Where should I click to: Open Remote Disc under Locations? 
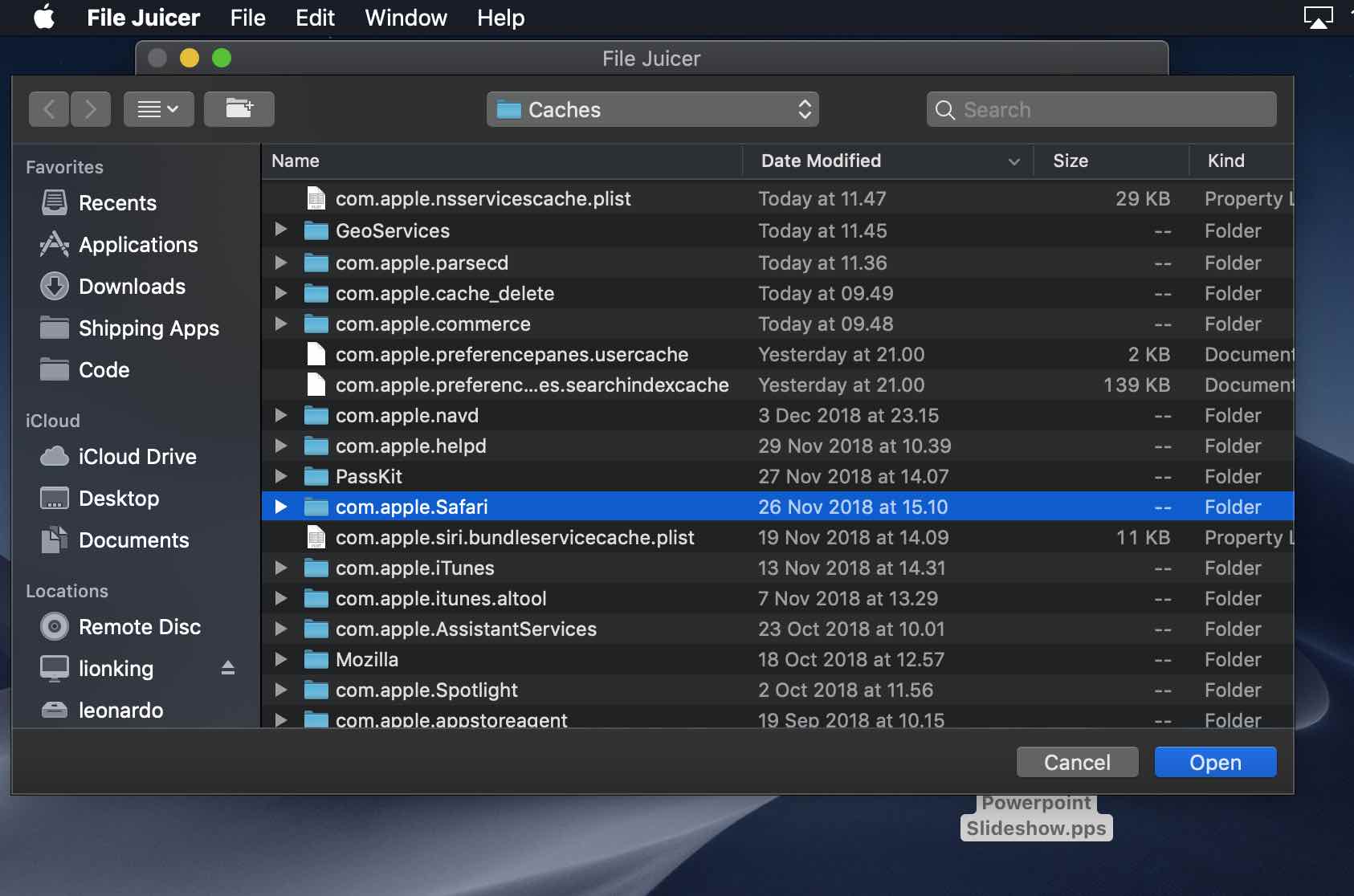(138, 627)
